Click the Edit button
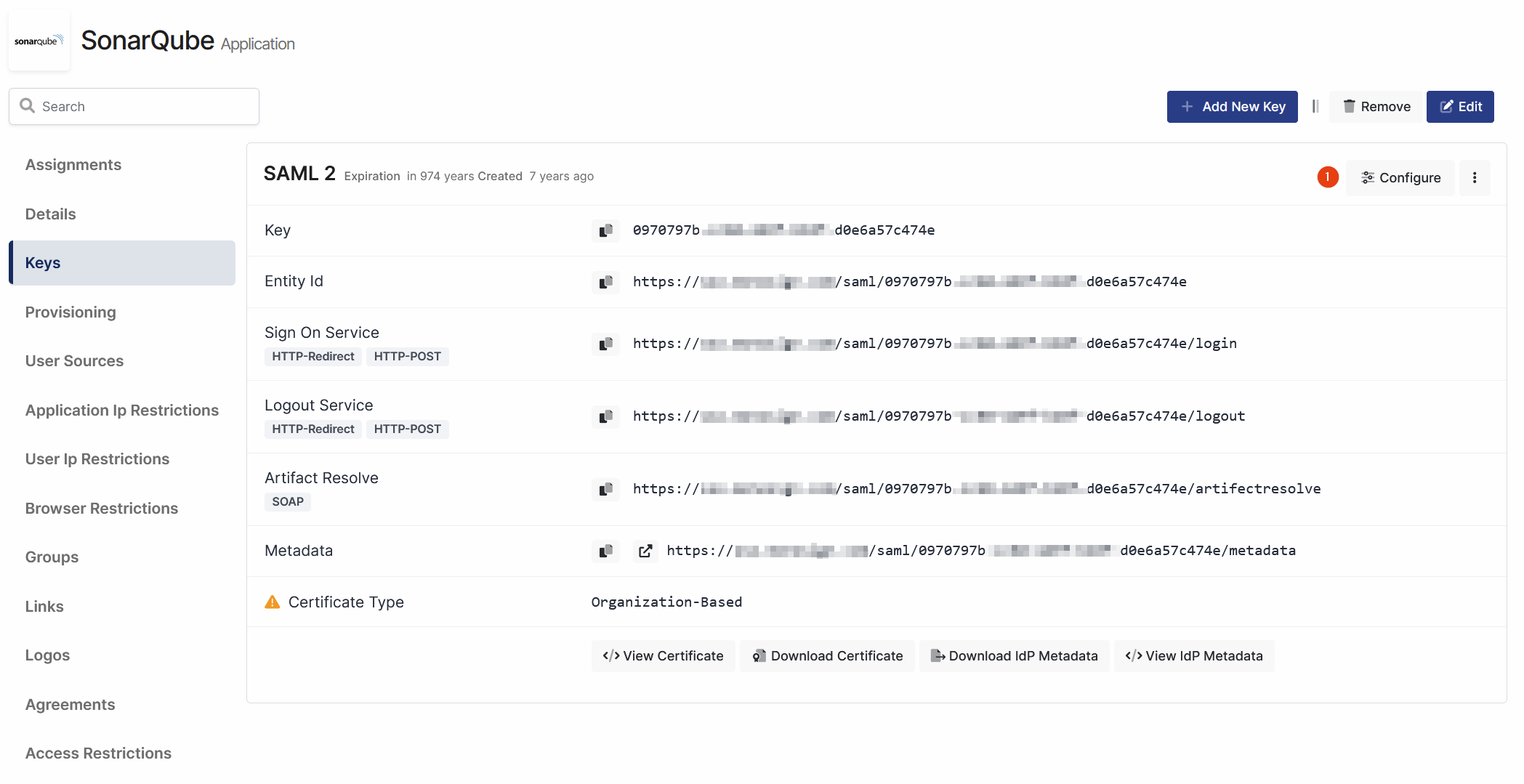Image resolution: width=1524 pixels, height=784 pixels. tap(1459, 107)
